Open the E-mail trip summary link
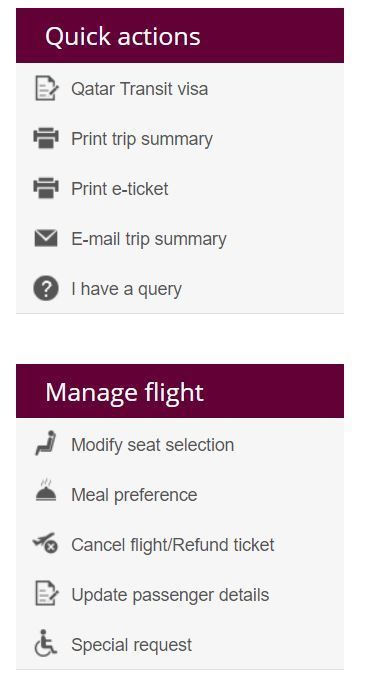Viewport: 369px width, 684px height. pyautogui.click(x=149, y=239)
